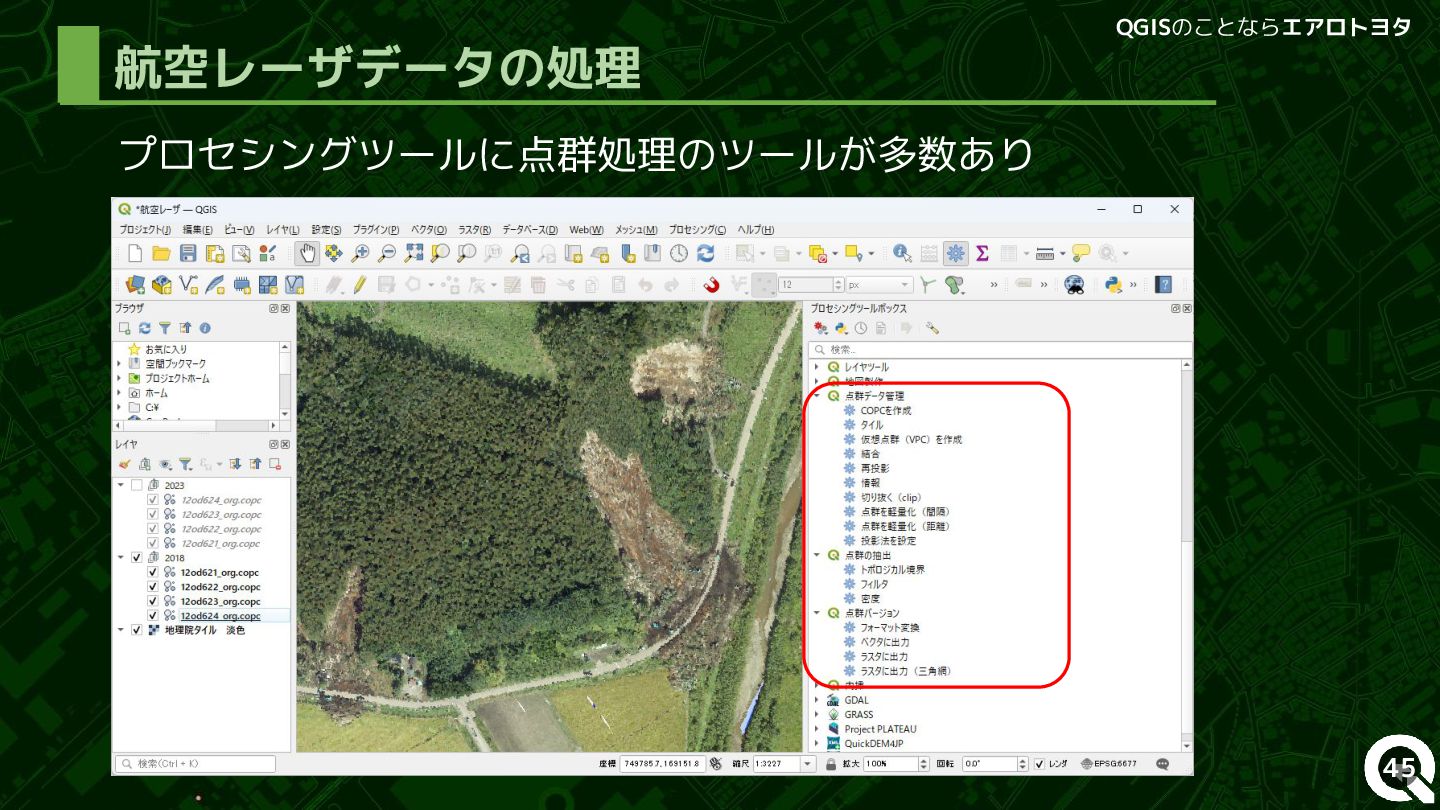Expand the GDAL provider in toolbox

817,700
